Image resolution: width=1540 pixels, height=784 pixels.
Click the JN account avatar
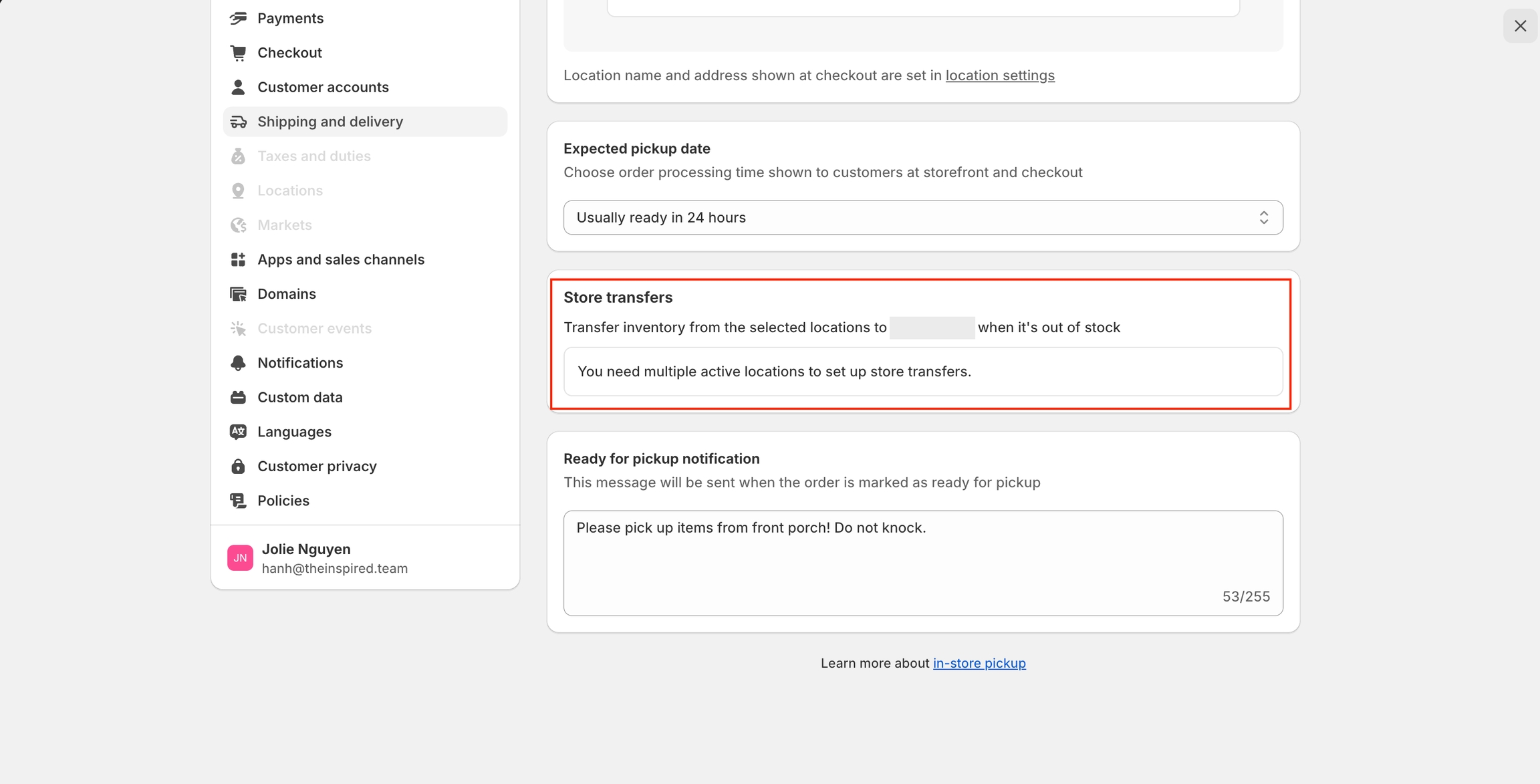pyautogui.click(x=240, y=557)
